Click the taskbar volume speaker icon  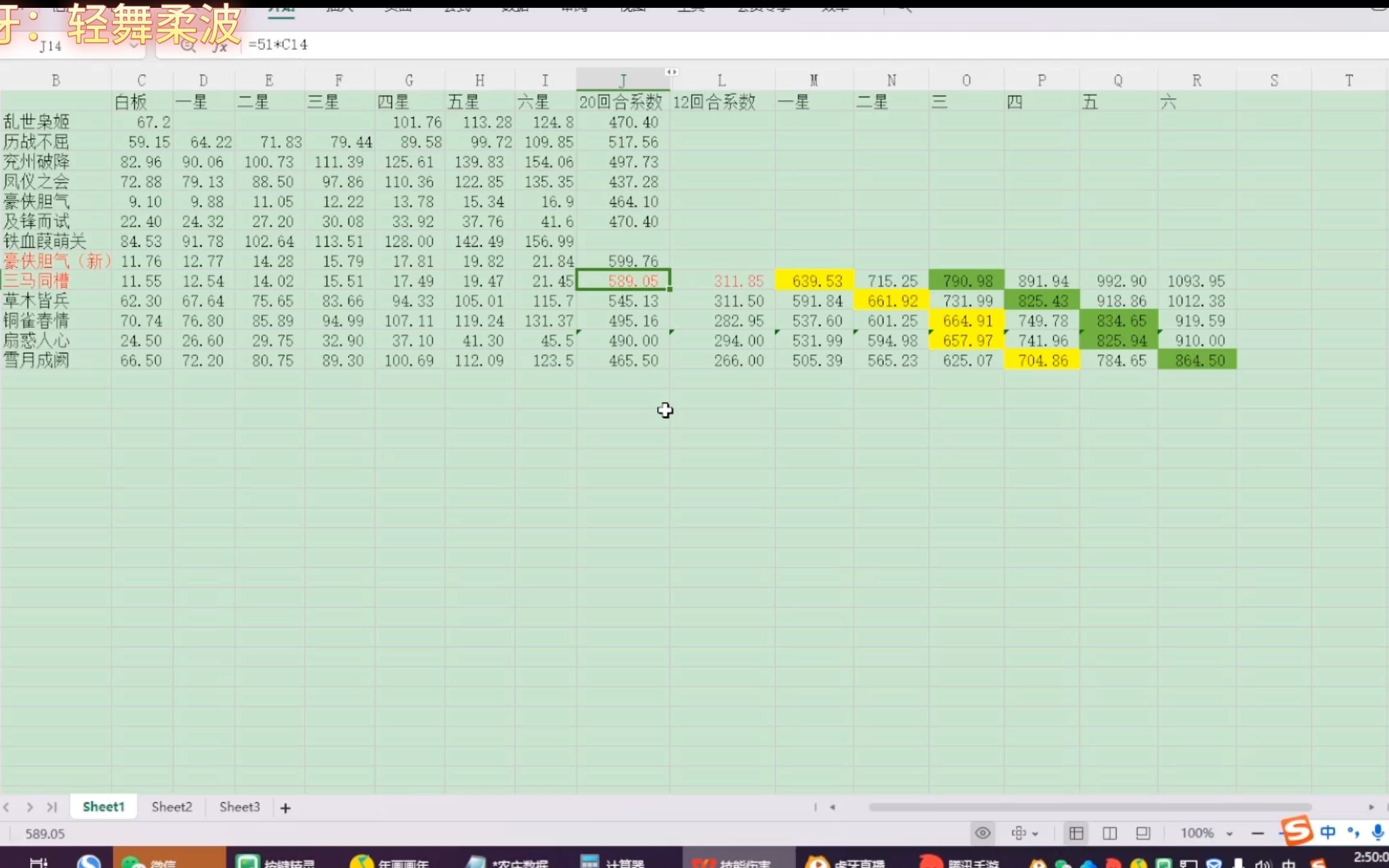click(1262, 863)
